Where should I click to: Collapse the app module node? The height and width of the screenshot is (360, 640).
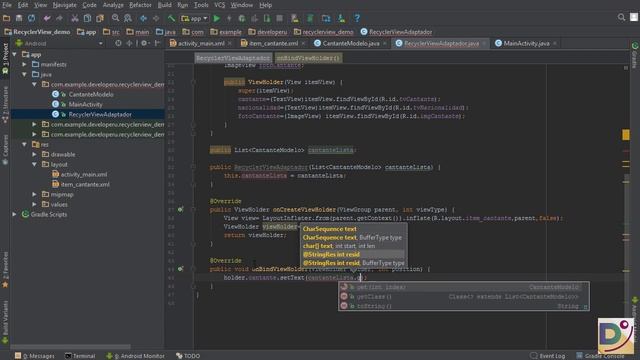[x=15, y=54]
